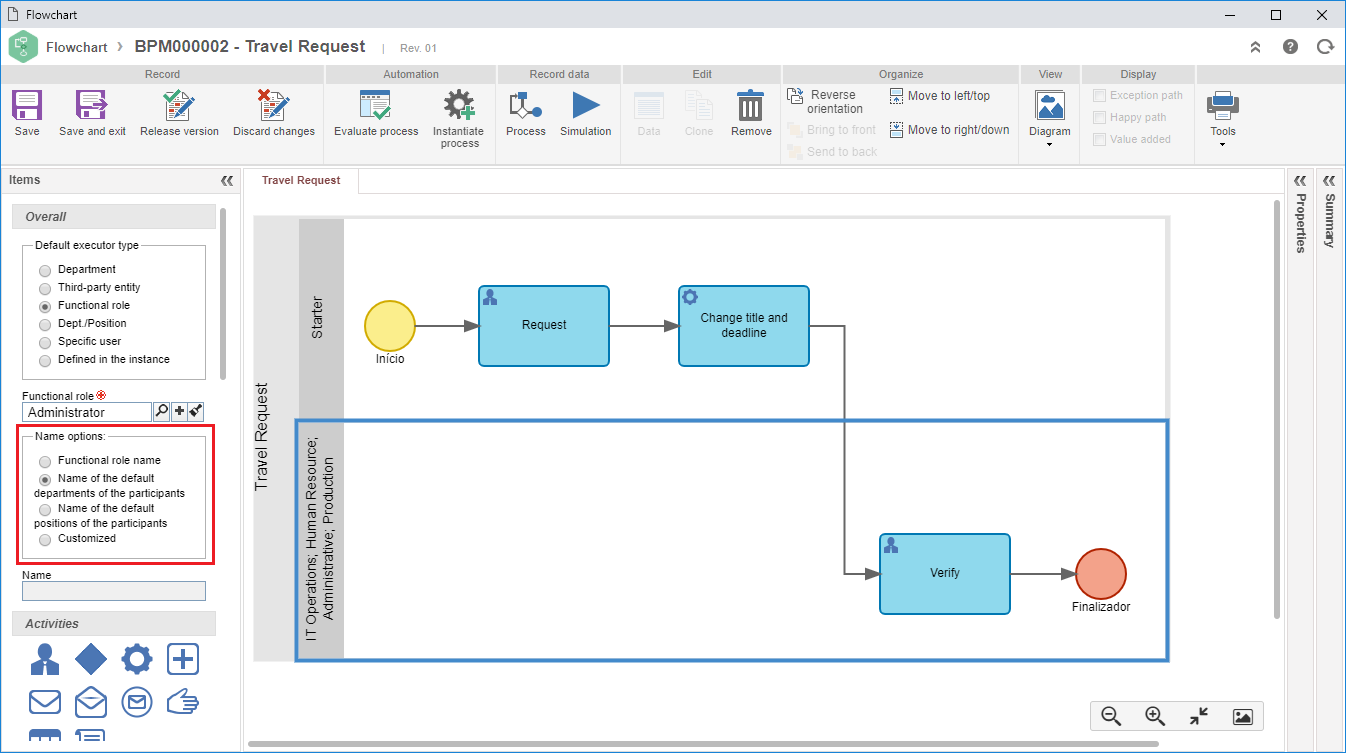Collapse the Items panel with the chevrons

click(227, 181)
